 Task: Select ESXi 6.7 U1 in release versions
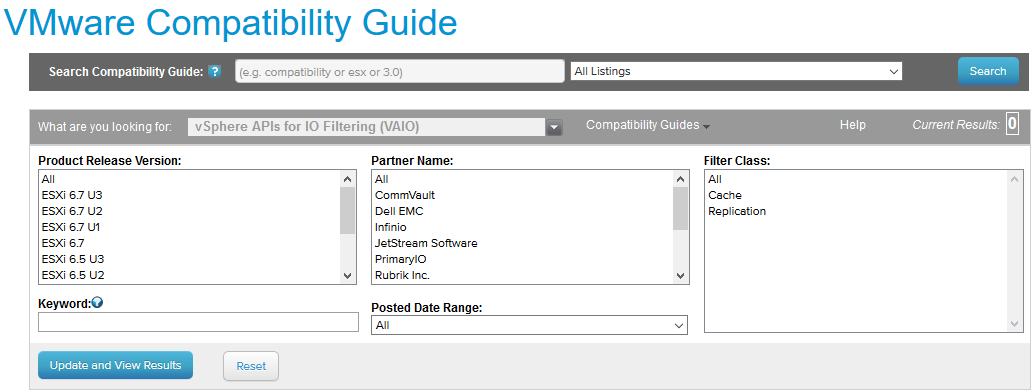189,227
